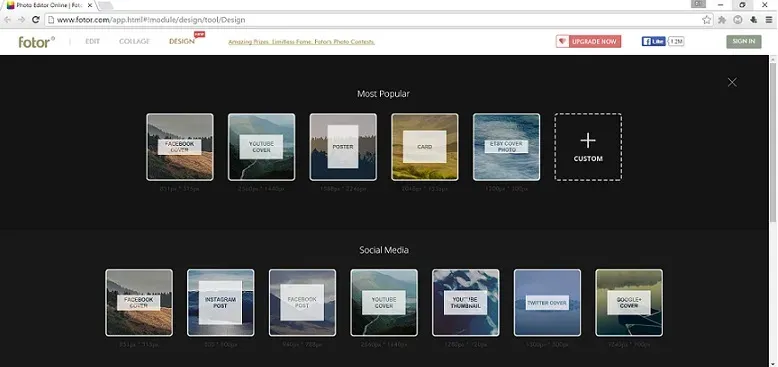Click the heart gem icon on Upgrade
Viewport: 778px width, 367px height.
pos(562,42)
